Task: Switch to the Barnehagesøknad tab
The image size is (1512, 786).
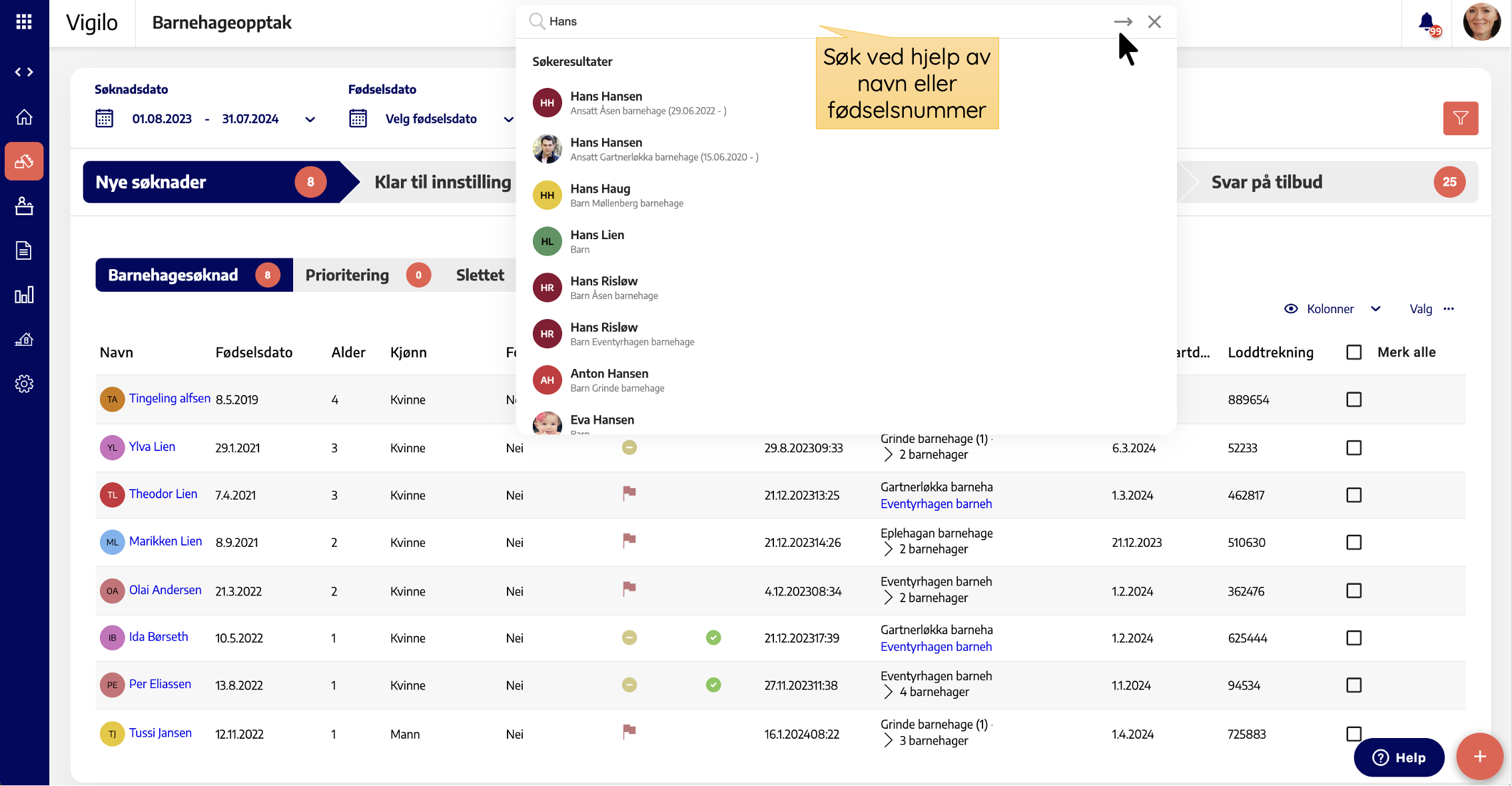Action: point(194,275)
